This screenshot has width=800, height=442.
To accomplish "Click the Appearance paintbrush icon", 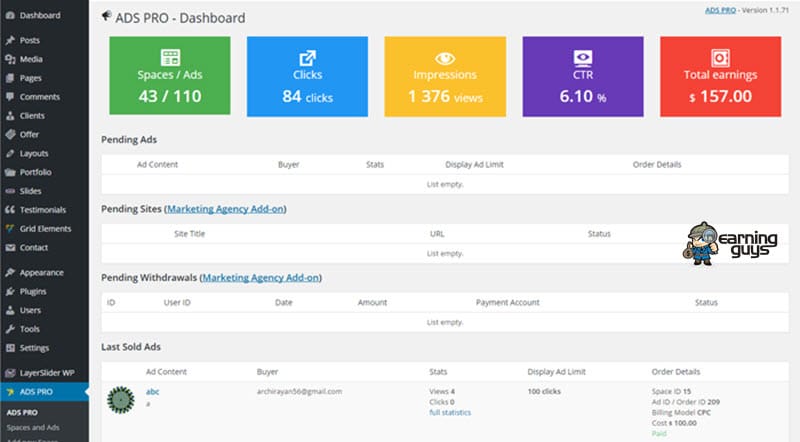I will point(10,273).
